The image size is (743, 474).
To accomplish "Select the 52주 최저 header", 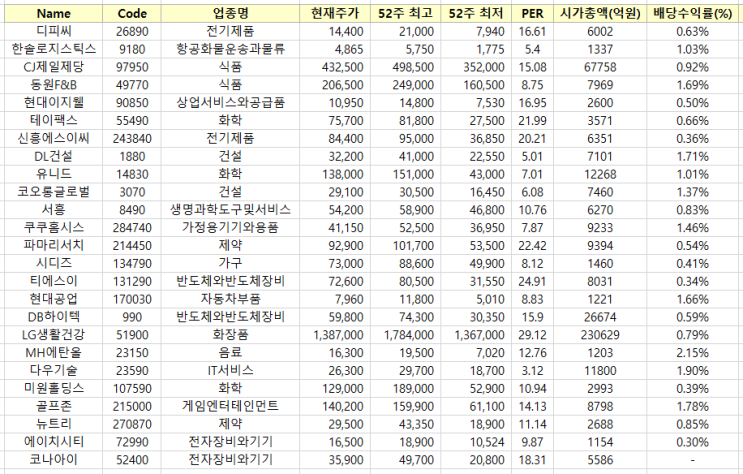I will (x=476, y=14).
